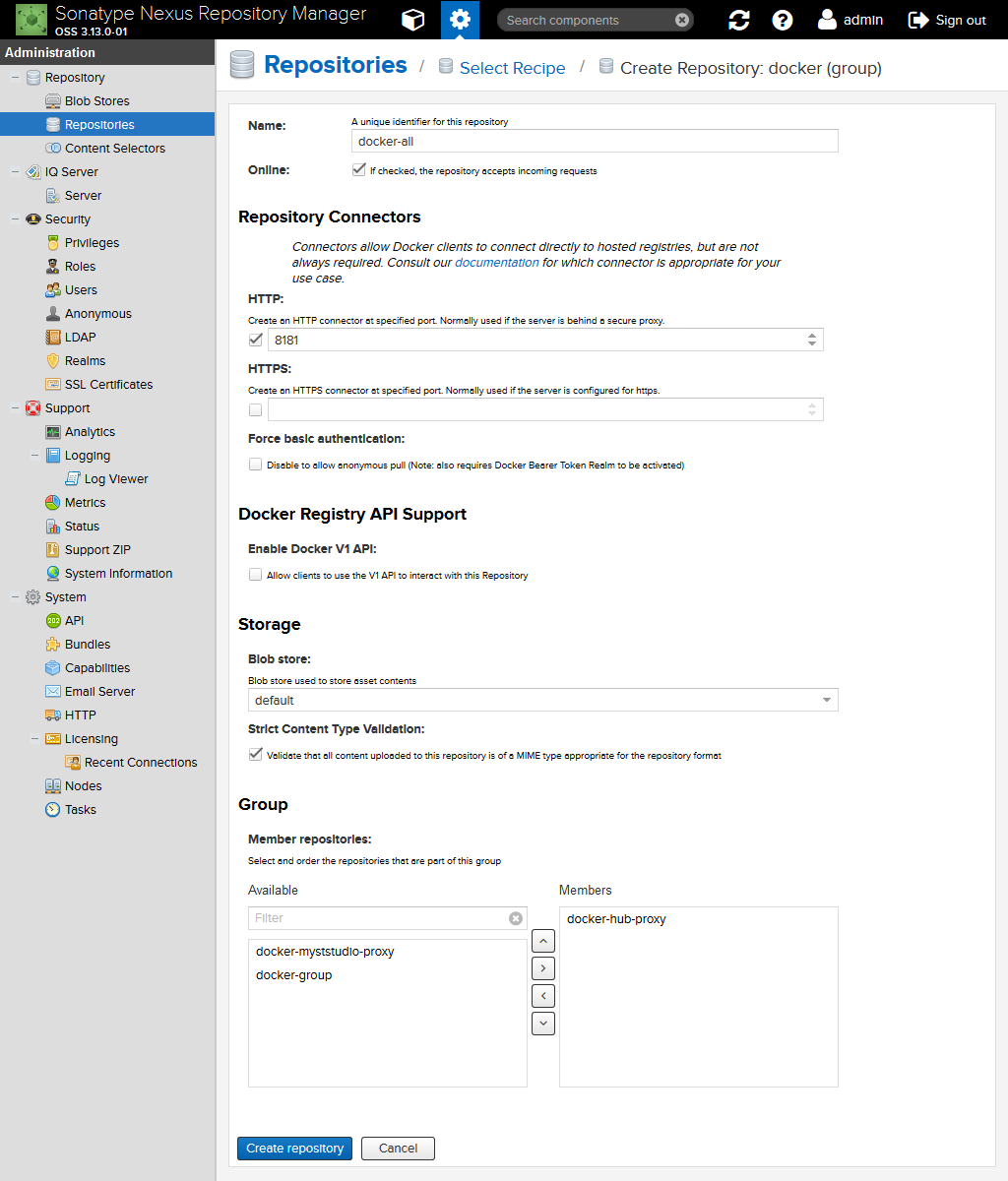Collapse the Logging tree node
1008x1181 pixels.
tap(34, 456)
